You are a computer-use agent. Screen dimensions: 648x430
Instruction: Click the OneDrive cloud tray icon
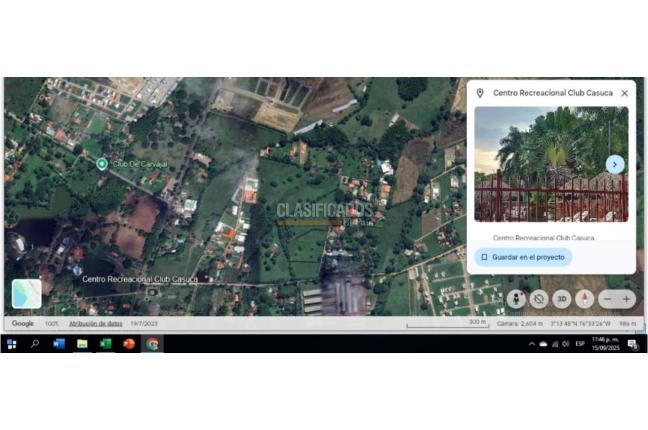pyautogui.click(x=543, y=344)
